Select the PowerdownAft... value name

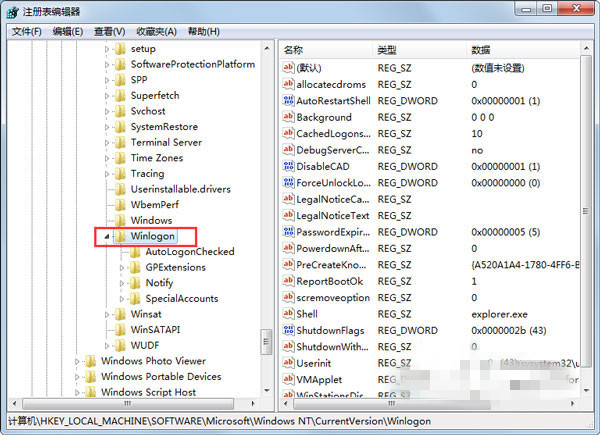[333, 249]
